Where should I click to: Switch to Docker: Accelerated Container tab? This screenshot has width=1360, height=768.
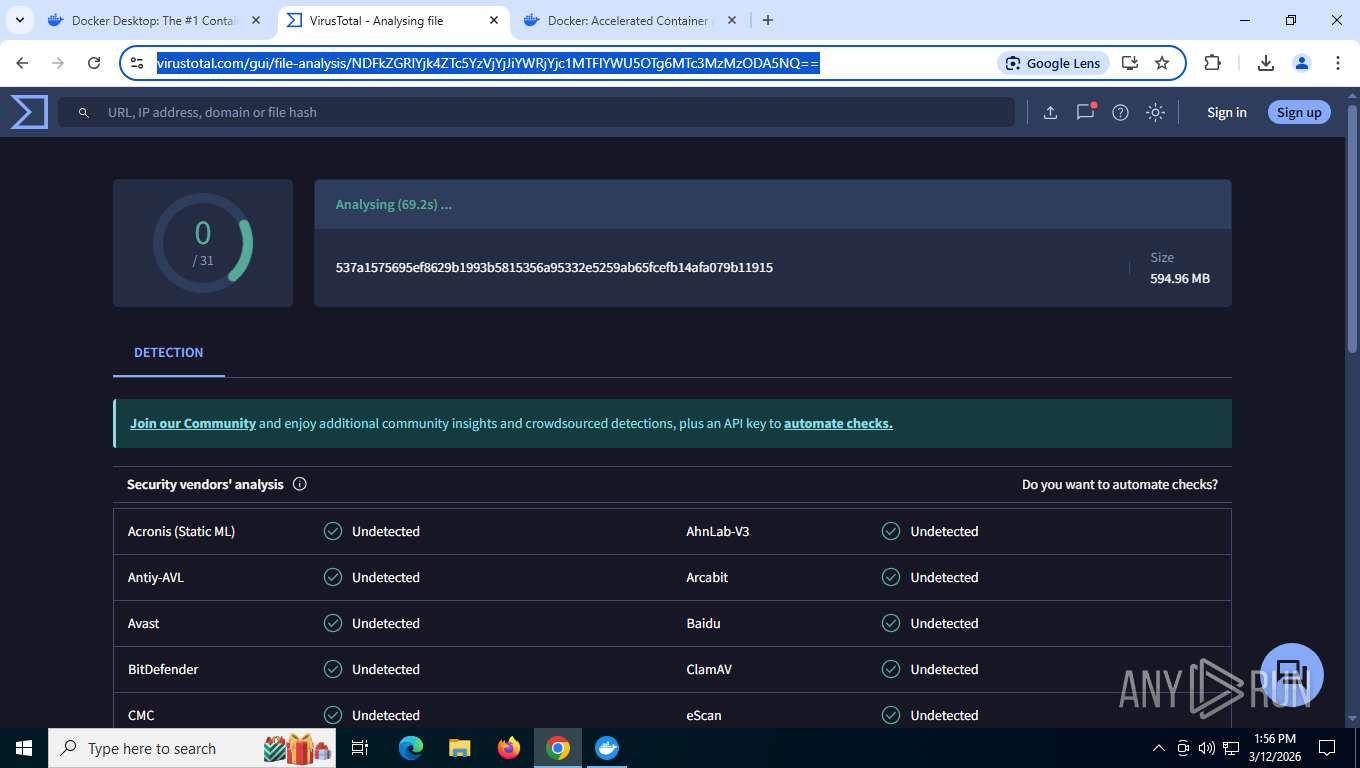tap(630, 20)
